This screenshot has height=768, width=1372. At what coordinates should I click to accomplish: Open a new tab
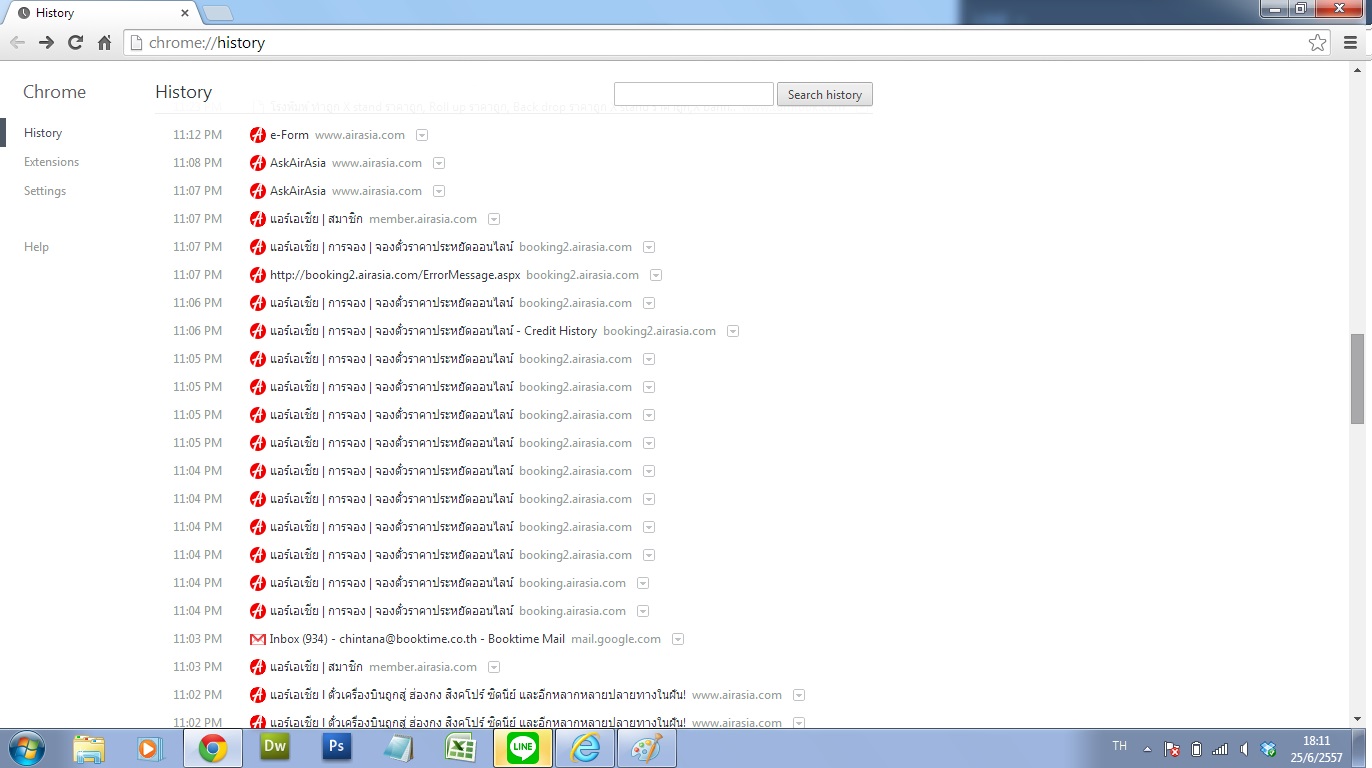[217, 13]
